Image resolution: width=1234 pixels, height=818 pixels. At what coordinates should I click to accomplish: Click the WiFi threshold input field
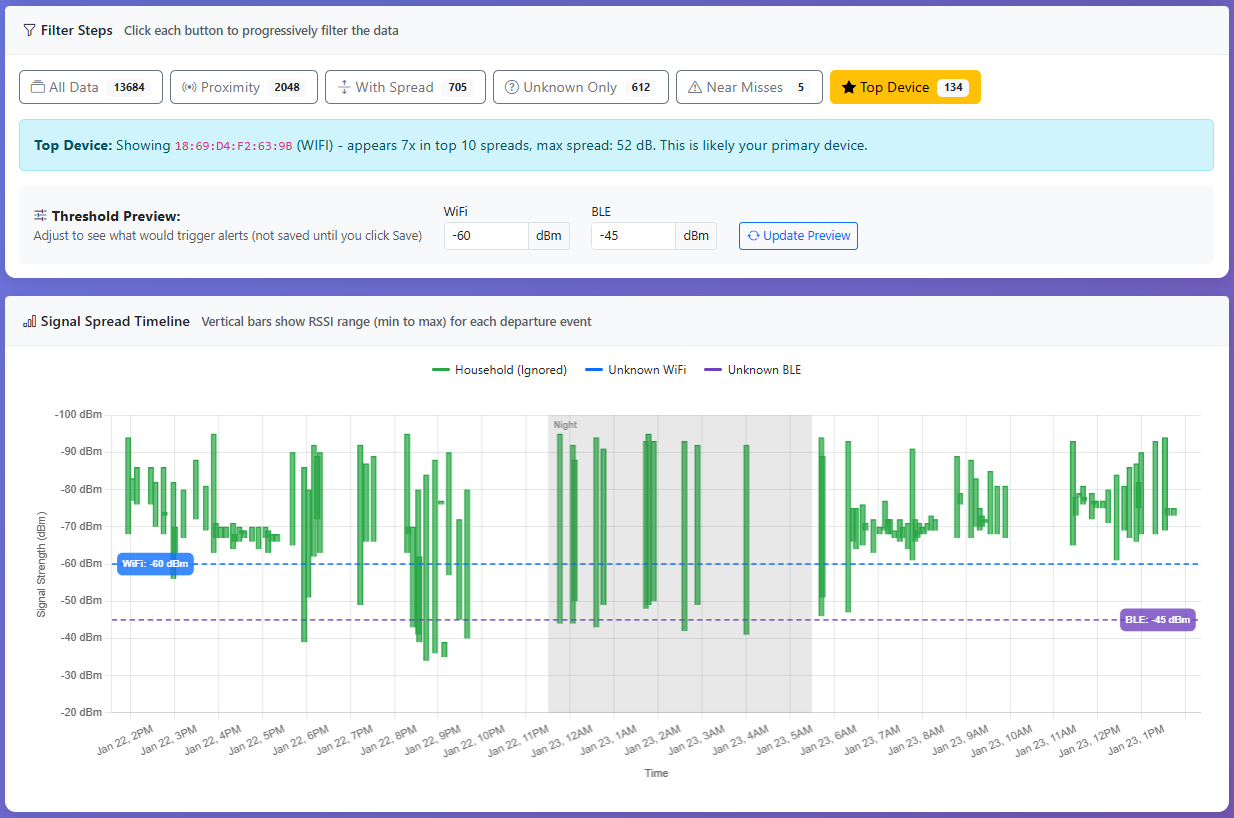(486, 236)
